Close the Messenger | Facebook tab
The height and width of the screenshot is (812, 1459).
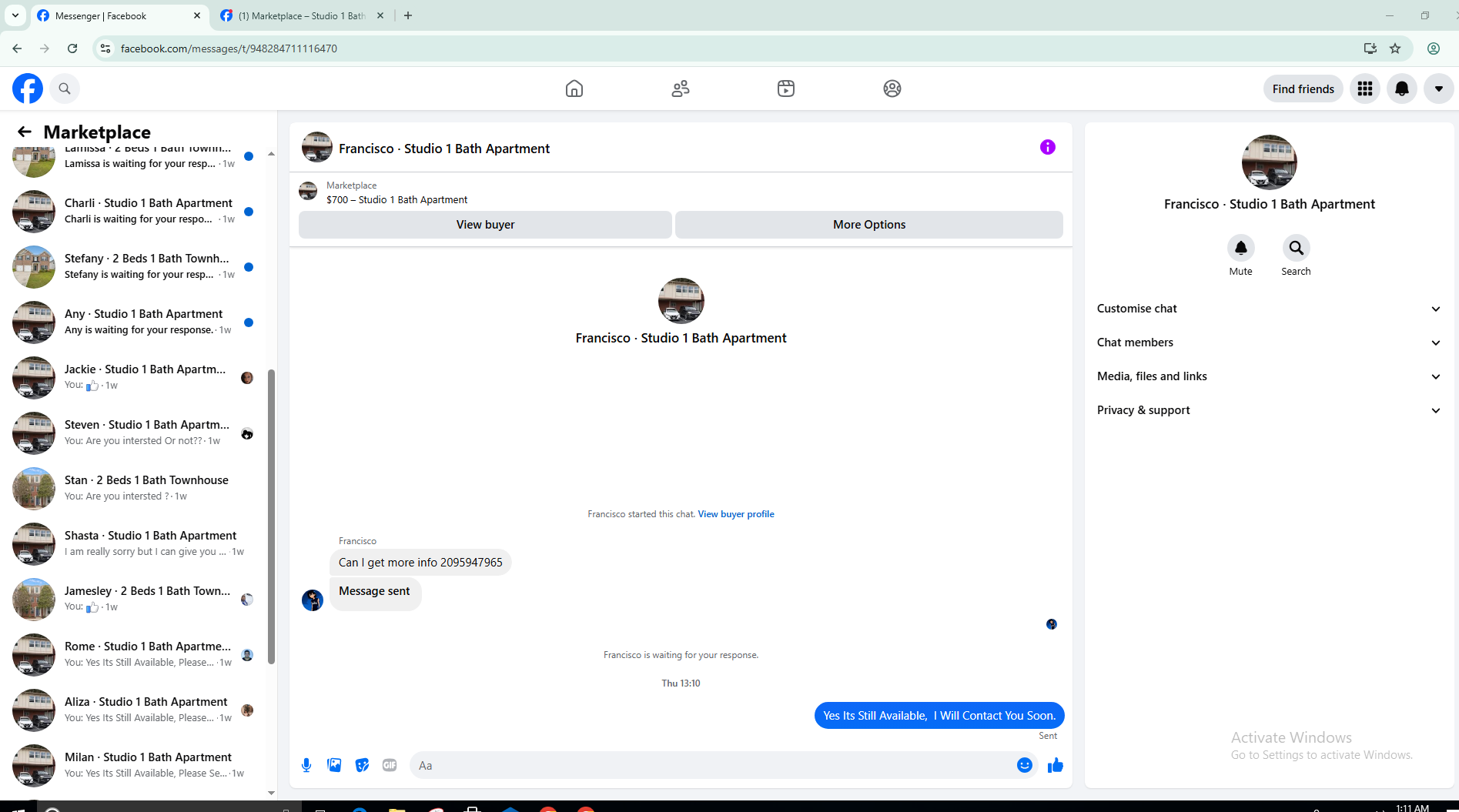pyautogui.click(x=197, y=15)
